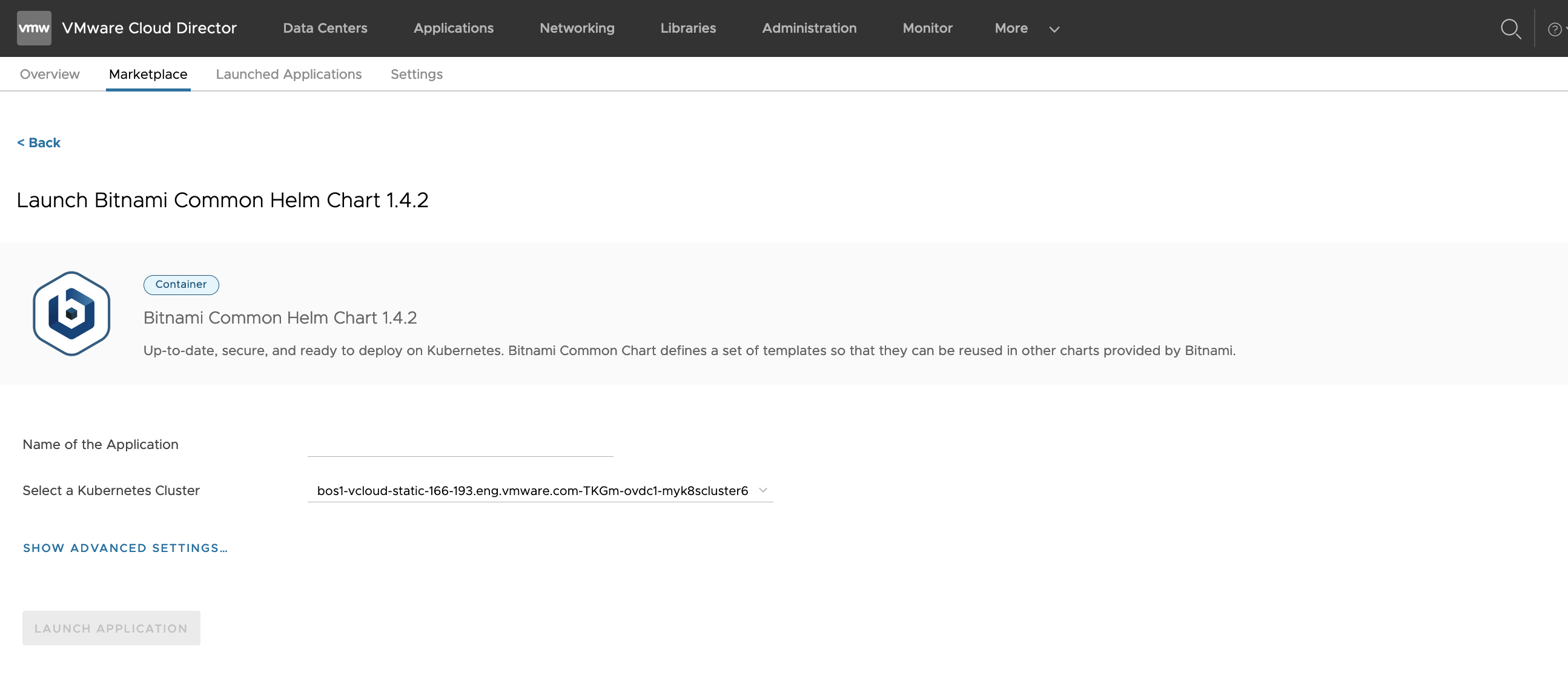This screenshot has width=1568, height=675.
Task: Switch to Launched Applications tab
Action: click(x=288, y=75)
